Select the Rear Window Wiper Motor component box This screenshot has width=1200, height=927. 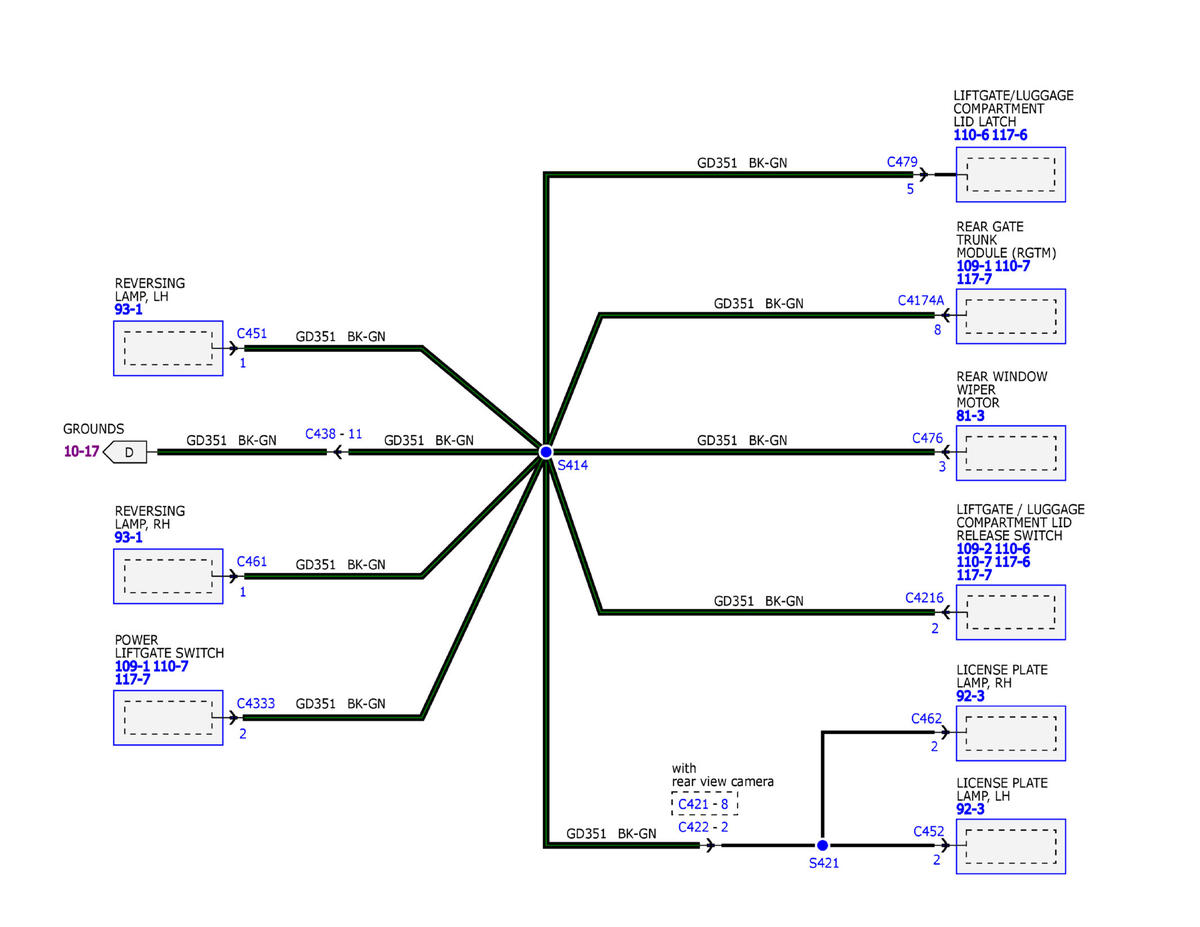(1010, 453)
